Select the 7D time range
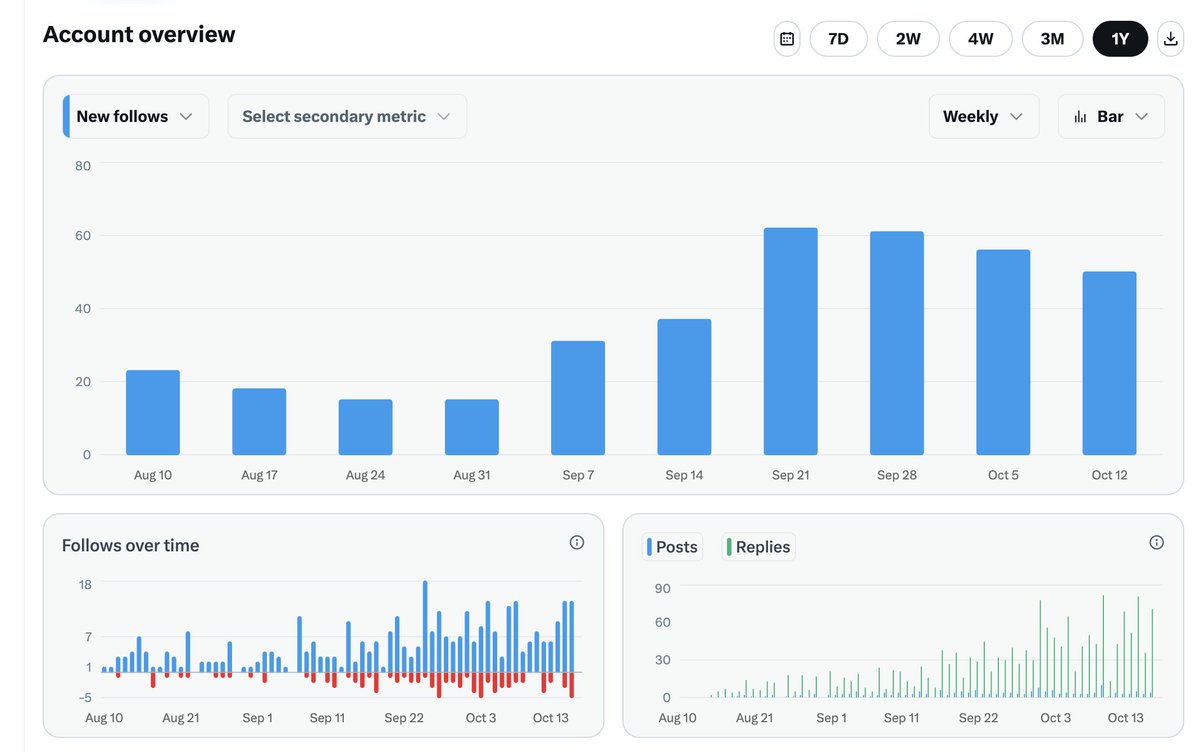Image resolution: width=1200 pixels, height=752 pixels. [x=838, y=39]
